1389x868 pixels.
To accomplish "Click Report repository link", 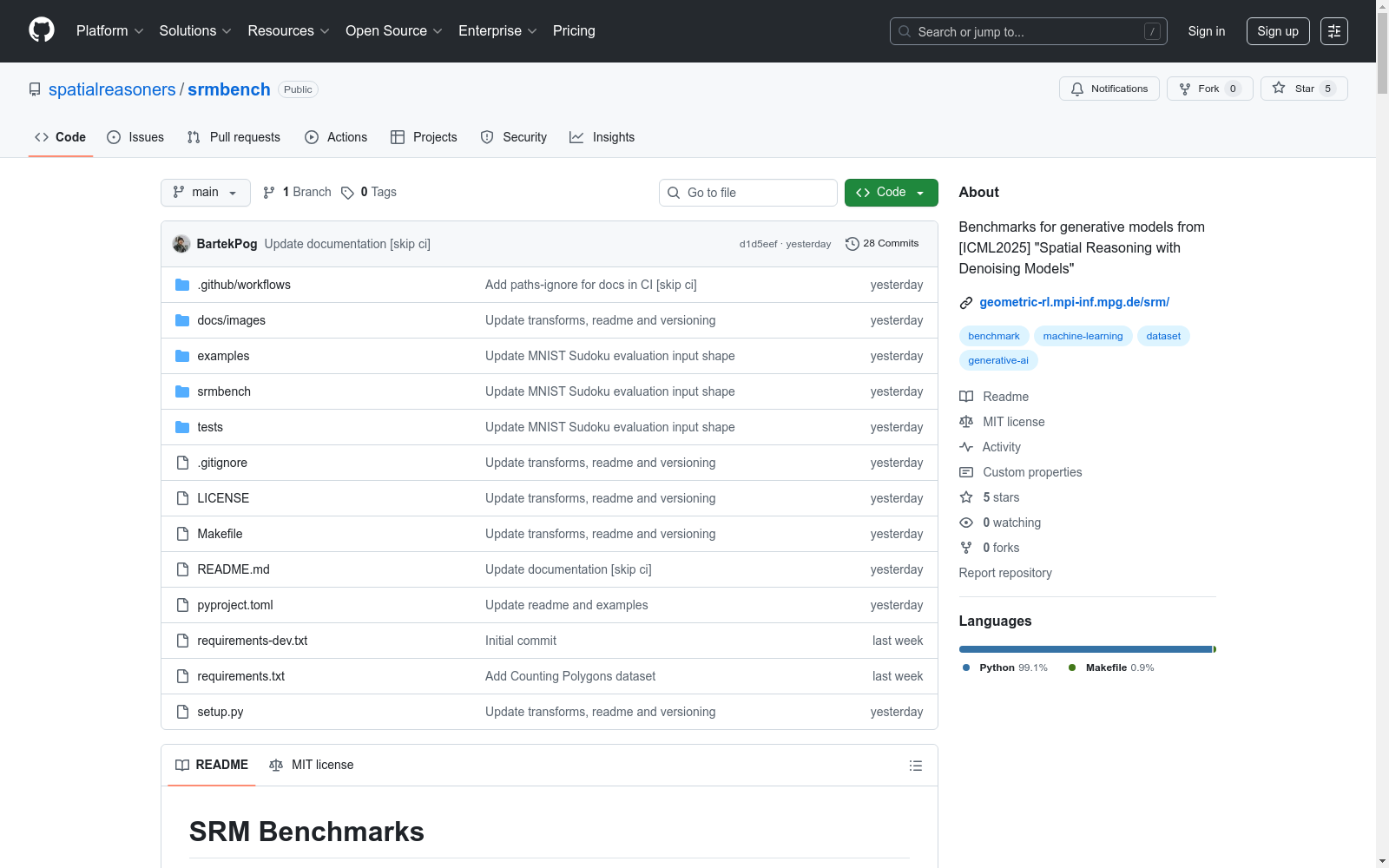I will click(x=1005, y=573).
